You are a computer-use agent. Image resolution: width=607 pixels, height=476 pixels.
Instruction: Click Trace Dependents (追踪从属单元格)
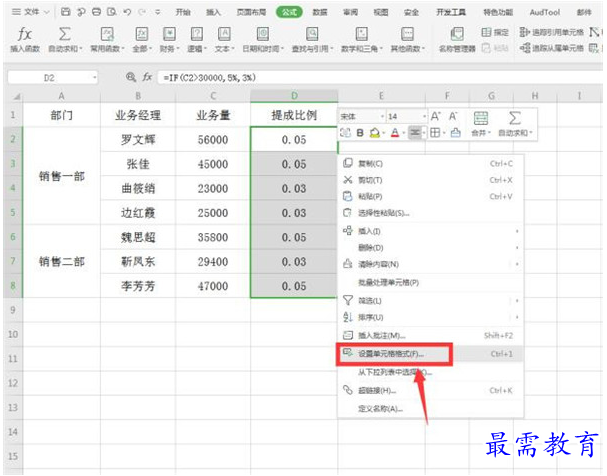[551, 48]
